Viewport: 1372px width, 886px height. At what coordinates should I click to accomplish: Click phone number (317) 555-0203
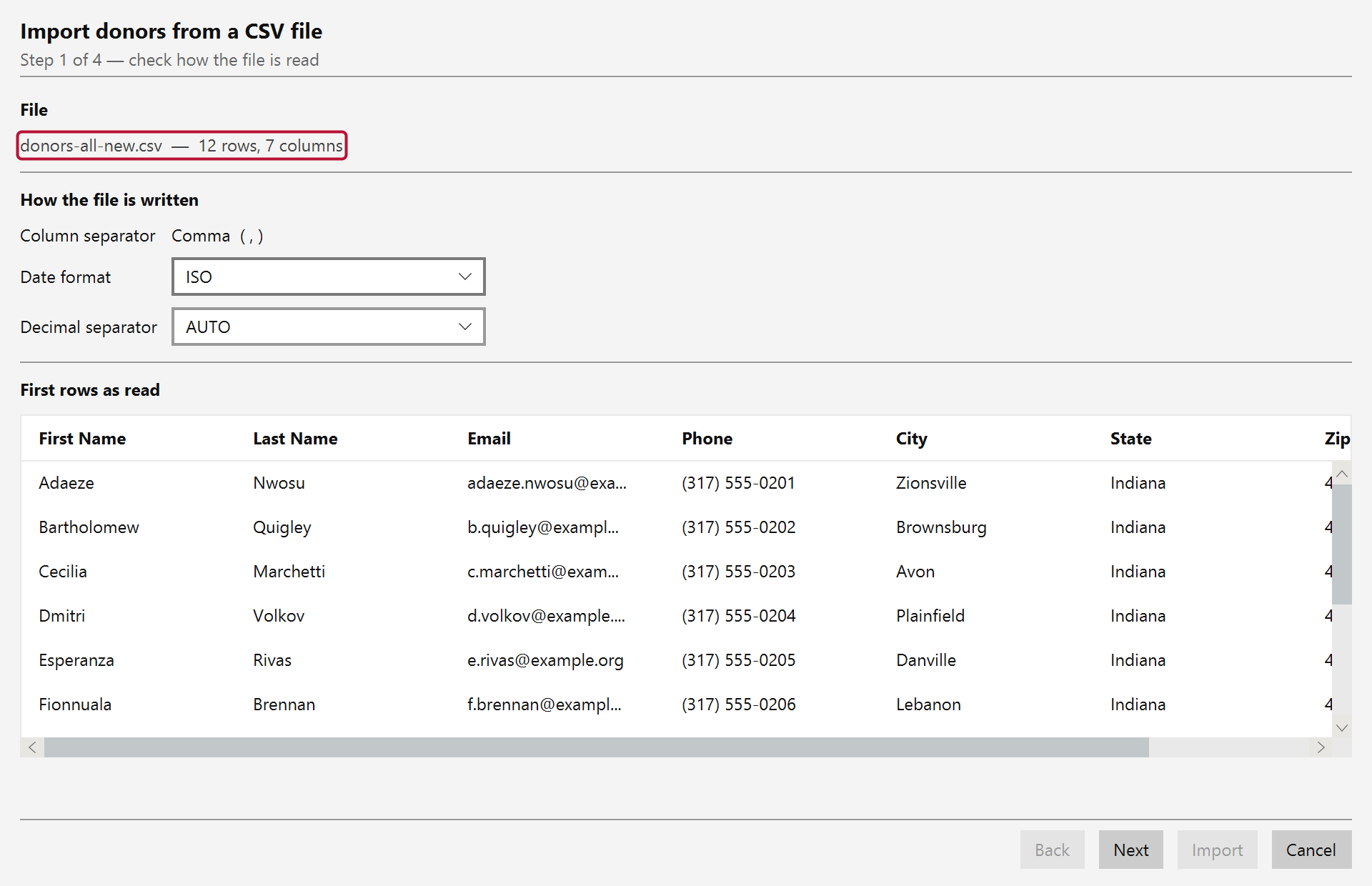[738, 572]
